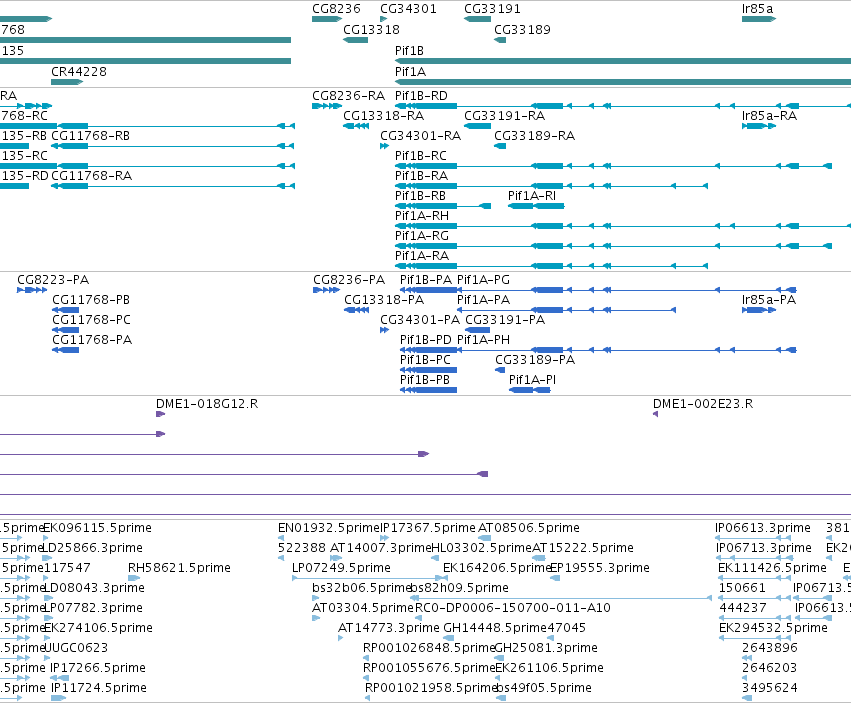The height and width of the screenshot is (703, 851).
Task: Click the AT08506.5prime EST label
Action: coord(528,528)
